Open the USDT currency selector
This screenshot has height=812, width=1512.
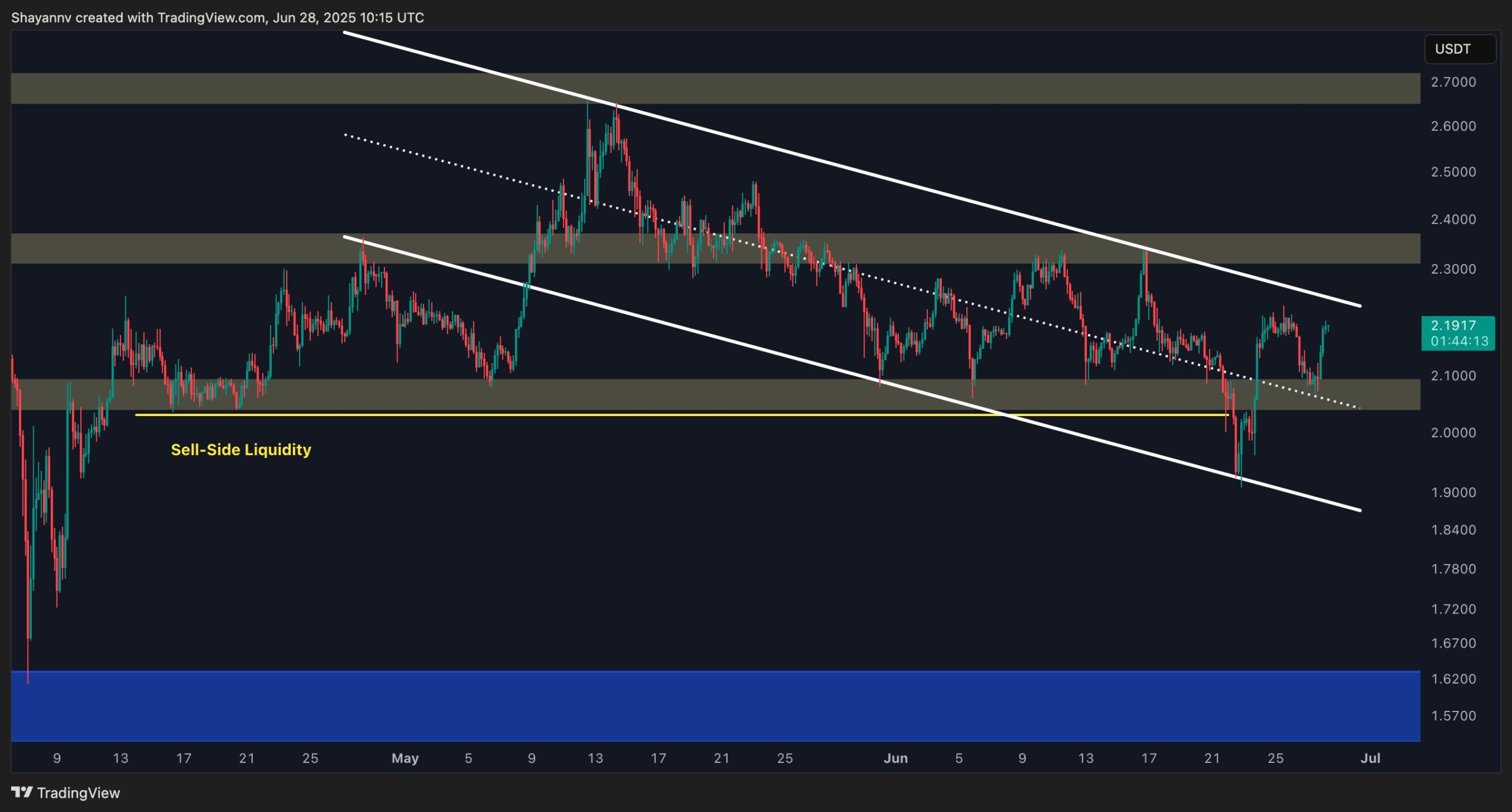point(1459,49)
